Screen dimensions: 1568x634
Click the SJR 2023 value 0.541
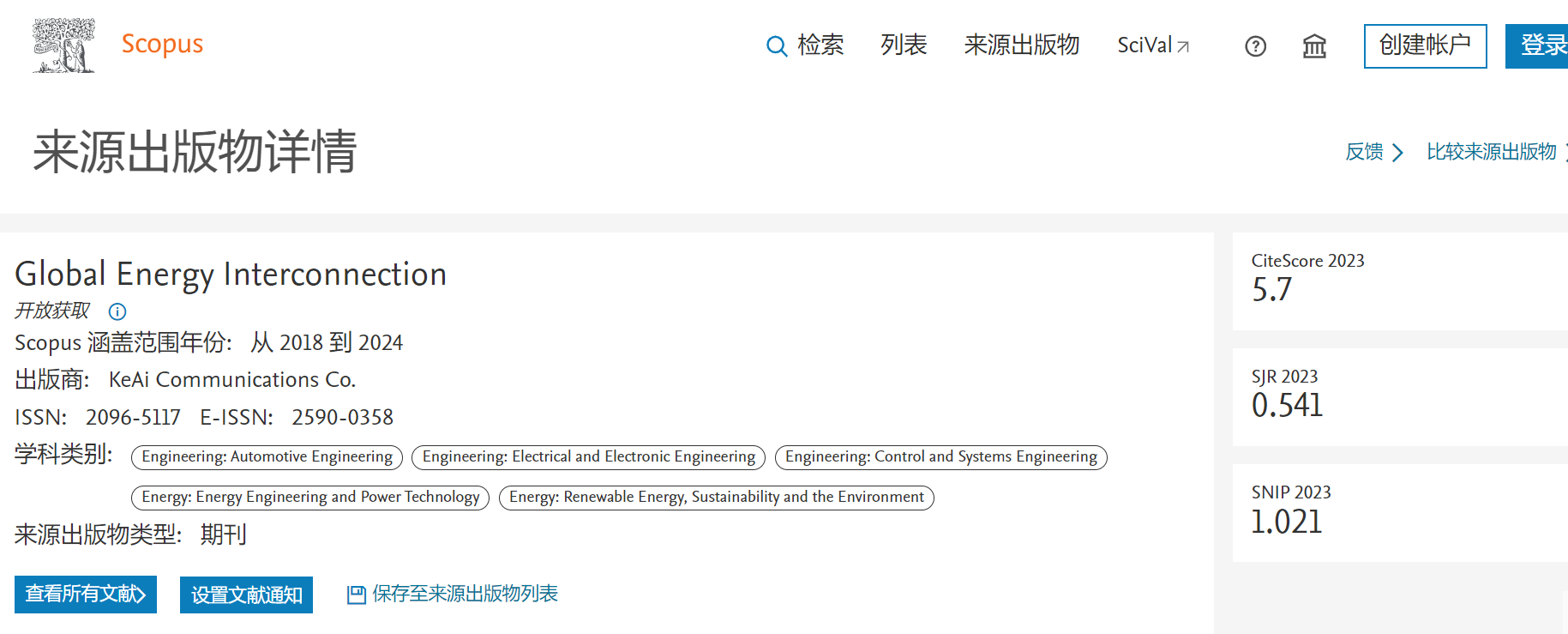click(x=1287, y=406)
